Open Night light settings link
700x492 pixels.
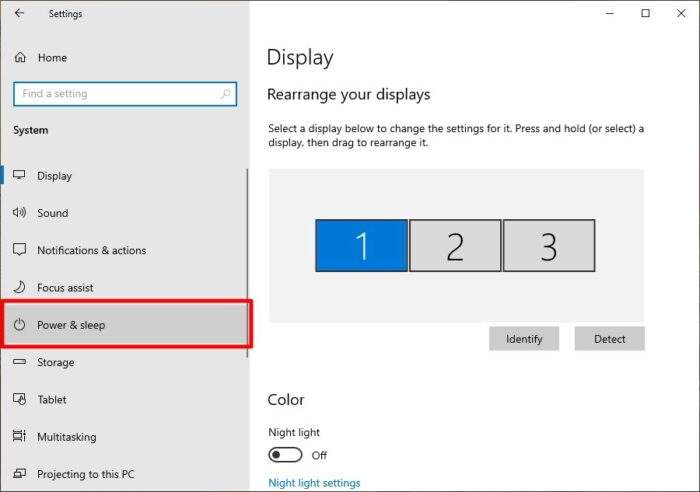pyautogui.click(x=314, y=483)
